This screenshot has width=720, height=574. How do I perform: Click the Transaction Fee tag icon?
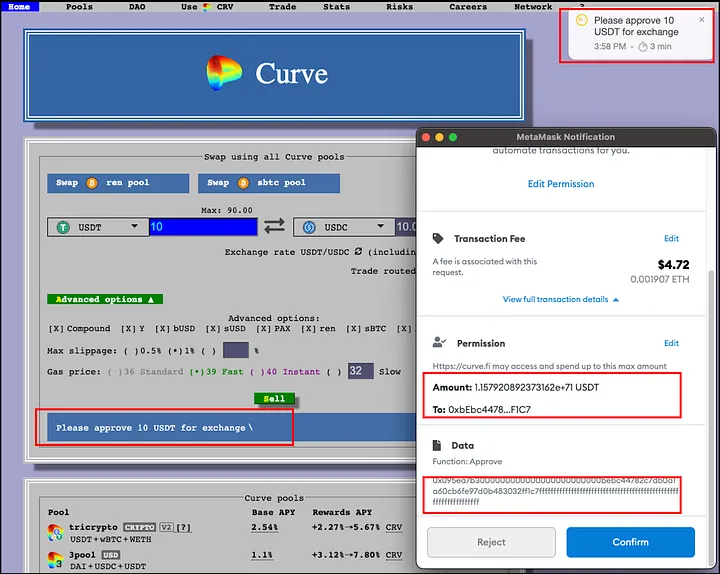(437, 239)
